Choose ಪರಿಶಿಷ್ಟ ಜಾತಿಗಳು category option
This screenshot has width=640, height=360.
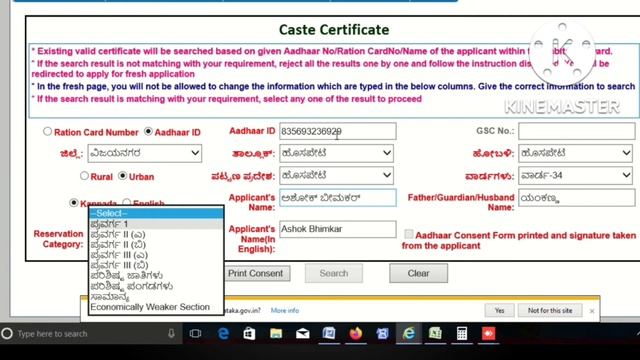(156, 276)
